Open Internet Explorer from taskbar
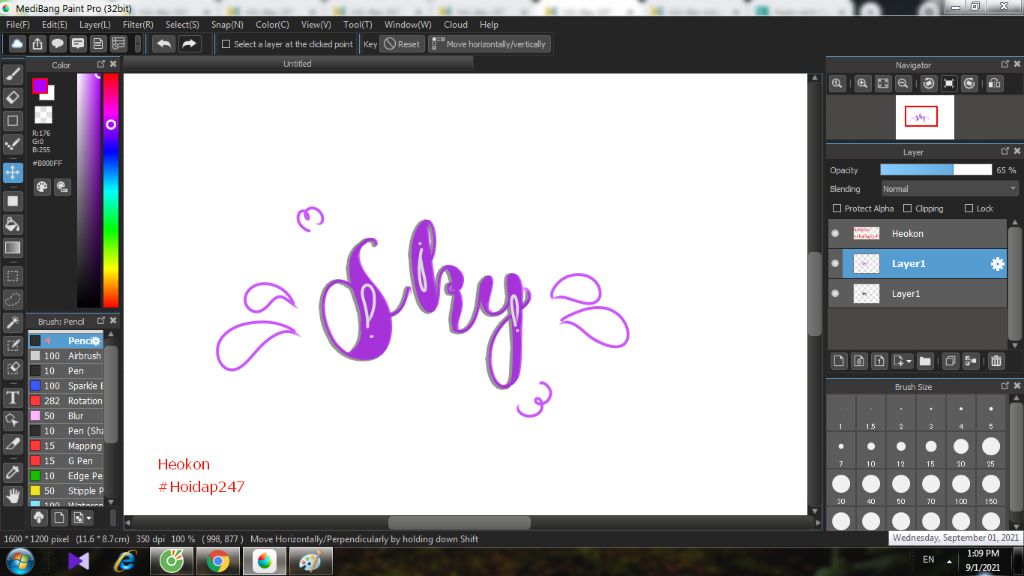 pyautogui.click(x=125, y=561)
